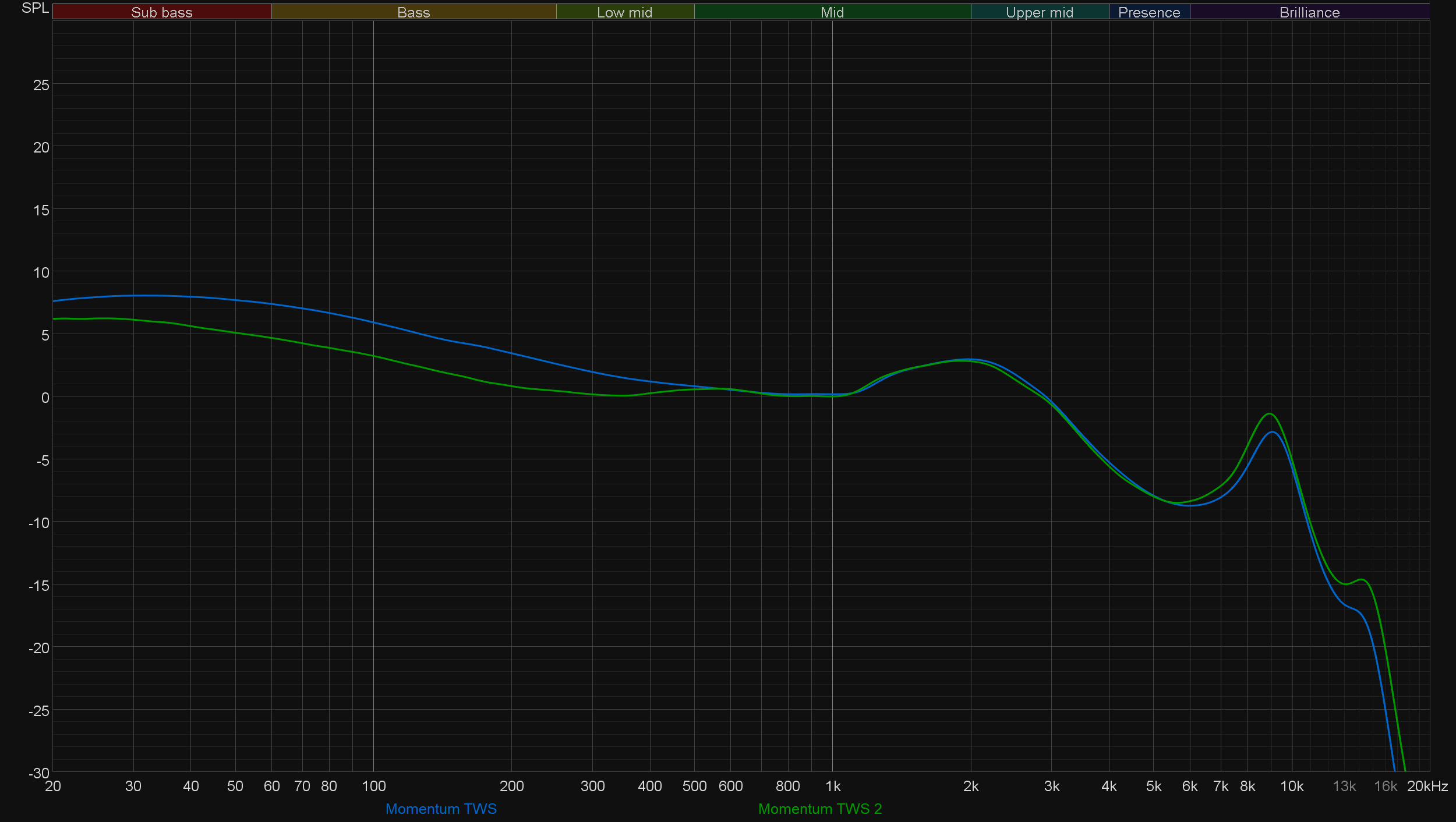This screenshot has height=822, width=1456.
Task: Click the SPL axis label
Action: (35, 8)
